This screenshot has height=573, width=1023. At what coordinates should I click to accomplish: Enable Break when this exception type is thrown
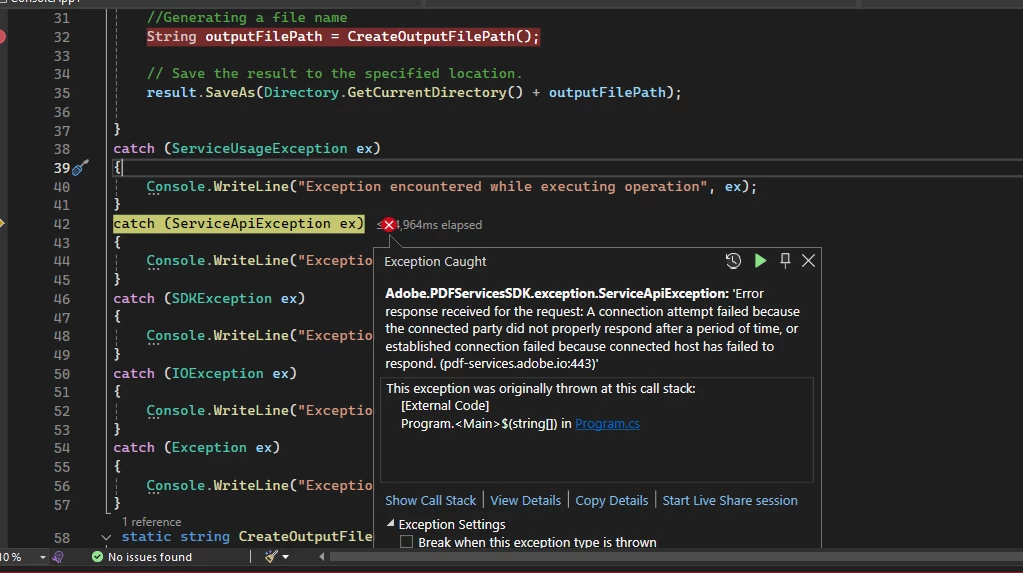(x=406, y=542)
